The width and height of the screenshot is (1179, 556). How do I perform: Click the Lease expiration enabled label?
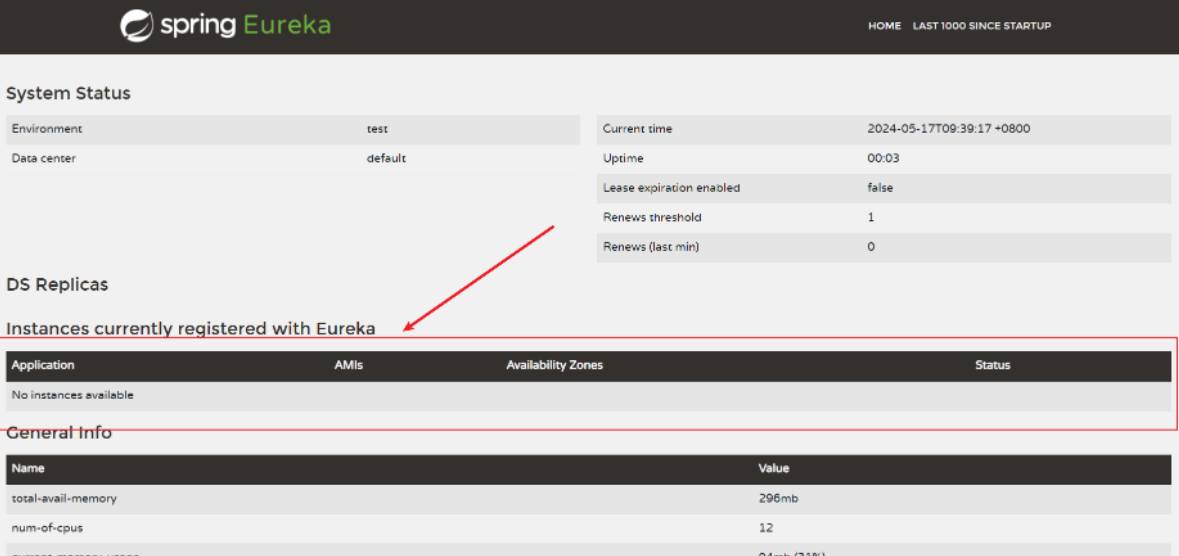pyautogui.click(x=671, y=188)
